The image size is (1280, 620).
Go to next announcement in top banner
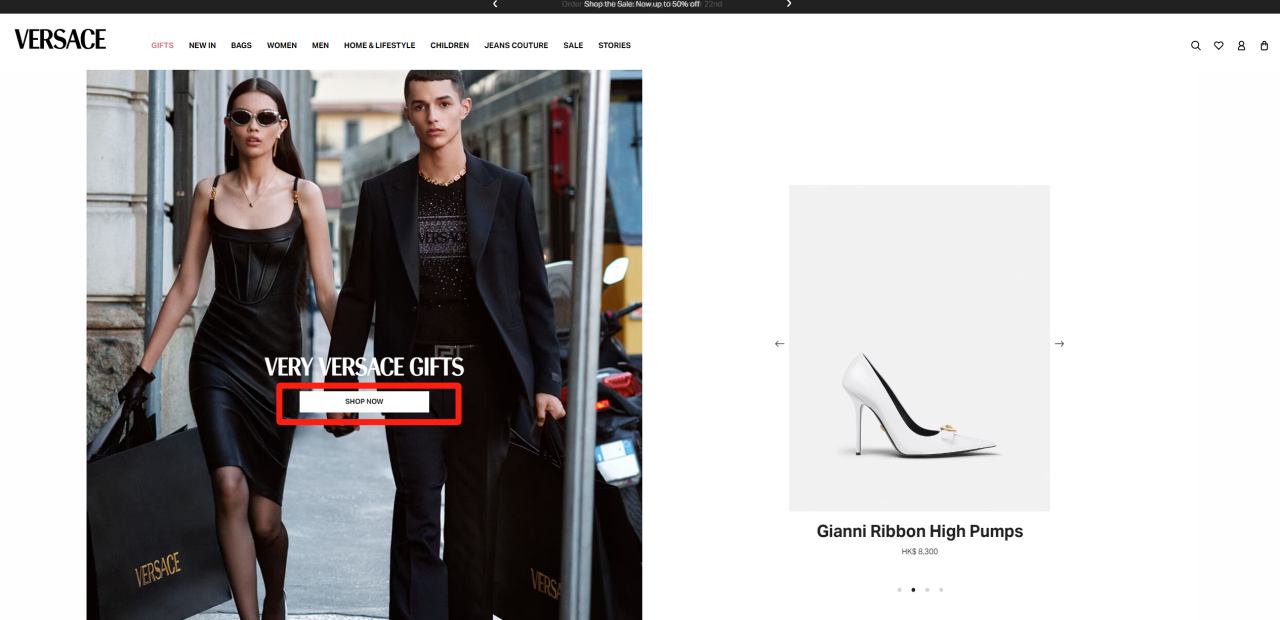click(788, 4)
